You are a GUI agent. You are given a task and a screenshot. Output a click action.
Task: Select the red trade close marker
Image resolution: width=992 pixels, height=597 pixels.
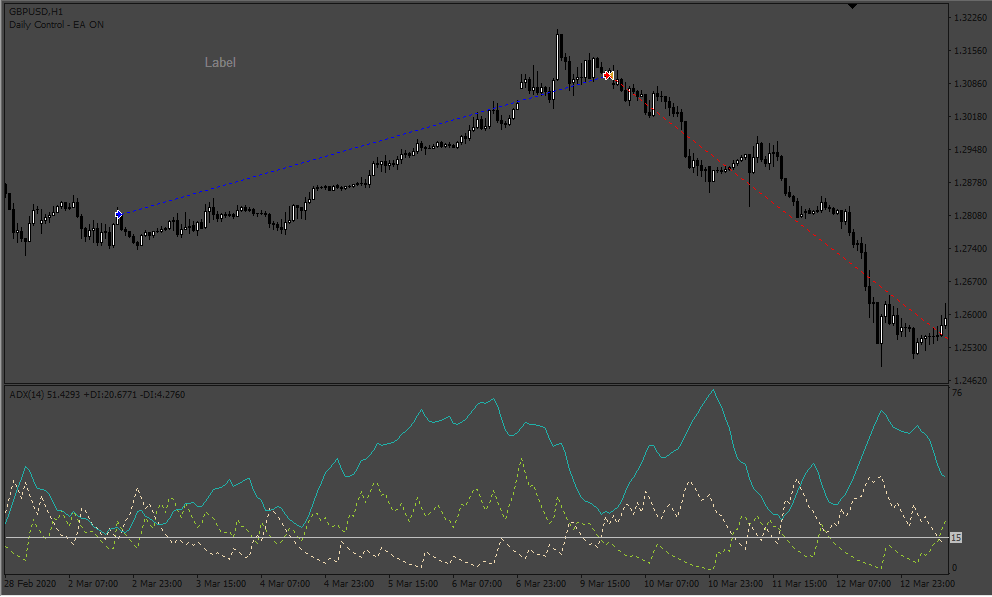607,75
